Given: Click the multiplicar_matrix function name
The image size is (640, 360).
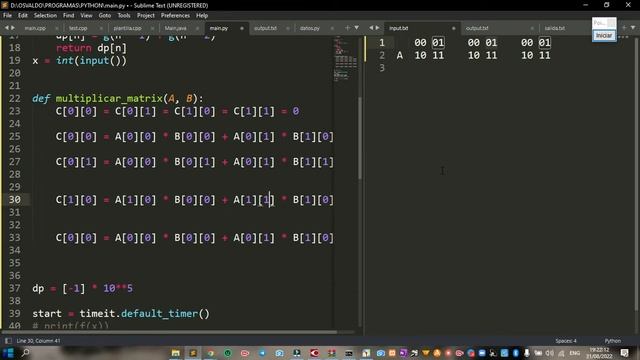Looking at the screenshot, I should coord(109,98).
